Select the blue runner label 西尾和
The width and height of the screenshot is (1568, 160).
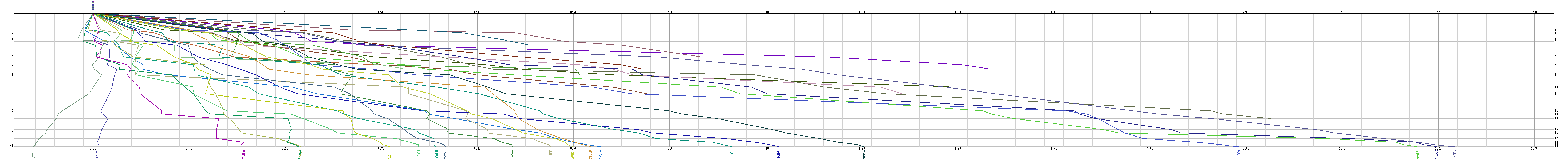pyautogui.click(x=601, y=154)
